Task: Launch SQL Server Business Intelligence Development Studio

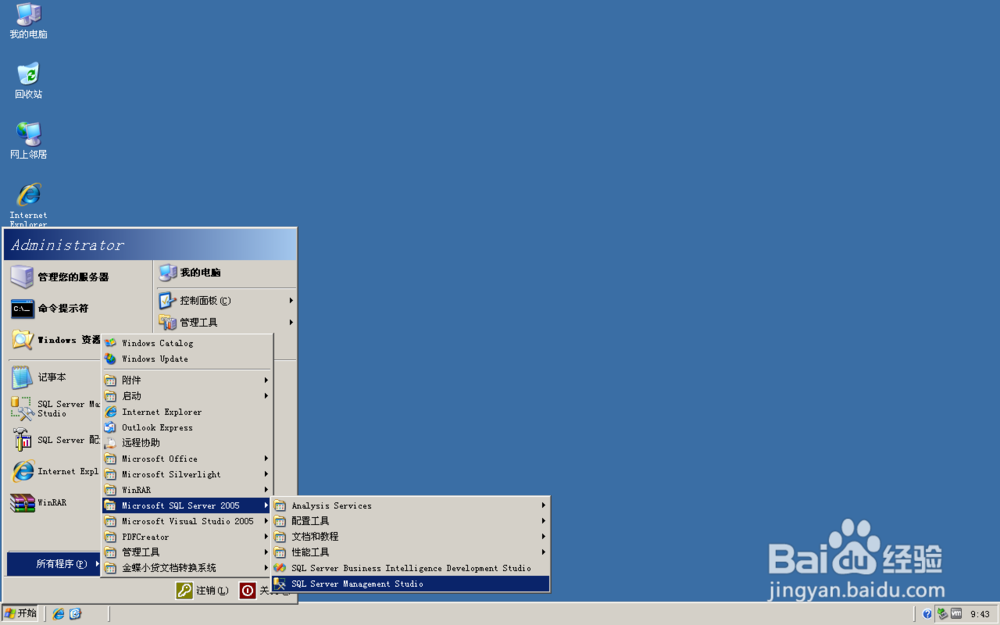Action: (411, 568)
